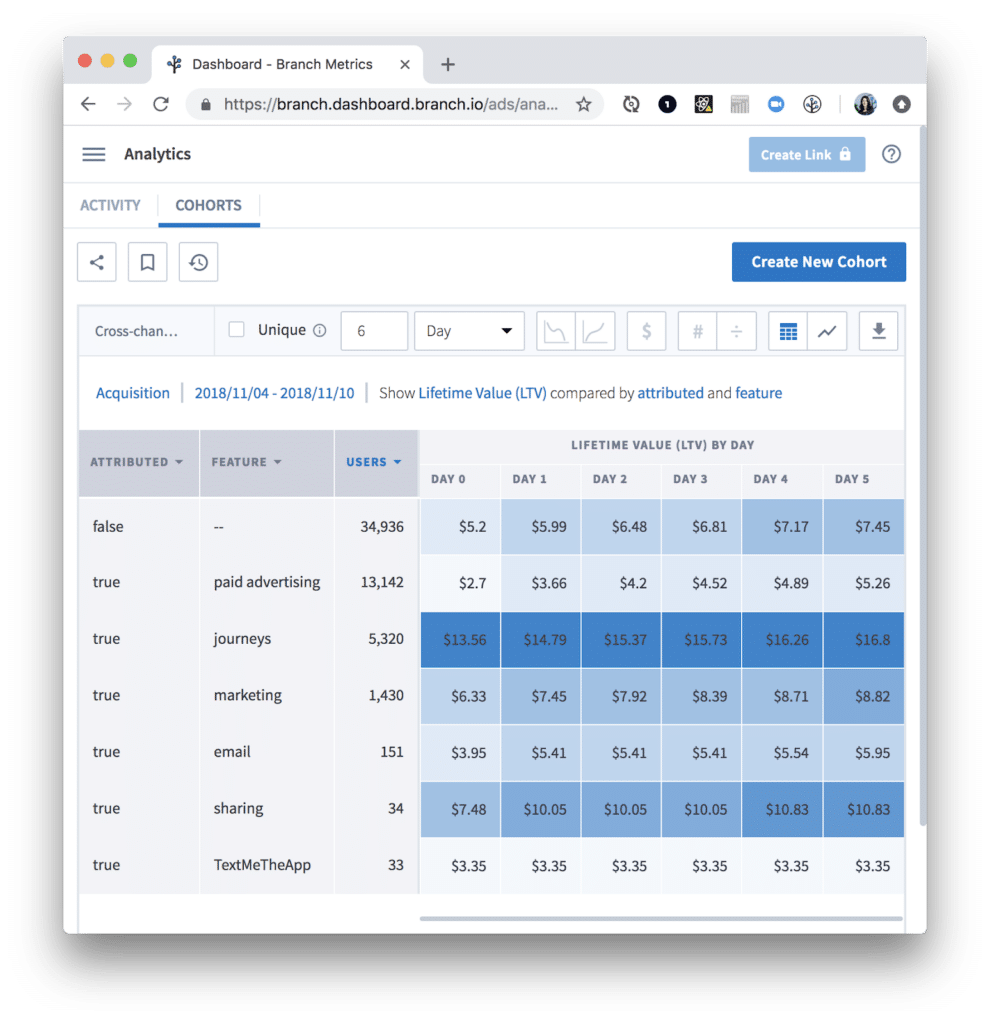Switch to table view icon

pyautogui.click(x=788, y=331)
